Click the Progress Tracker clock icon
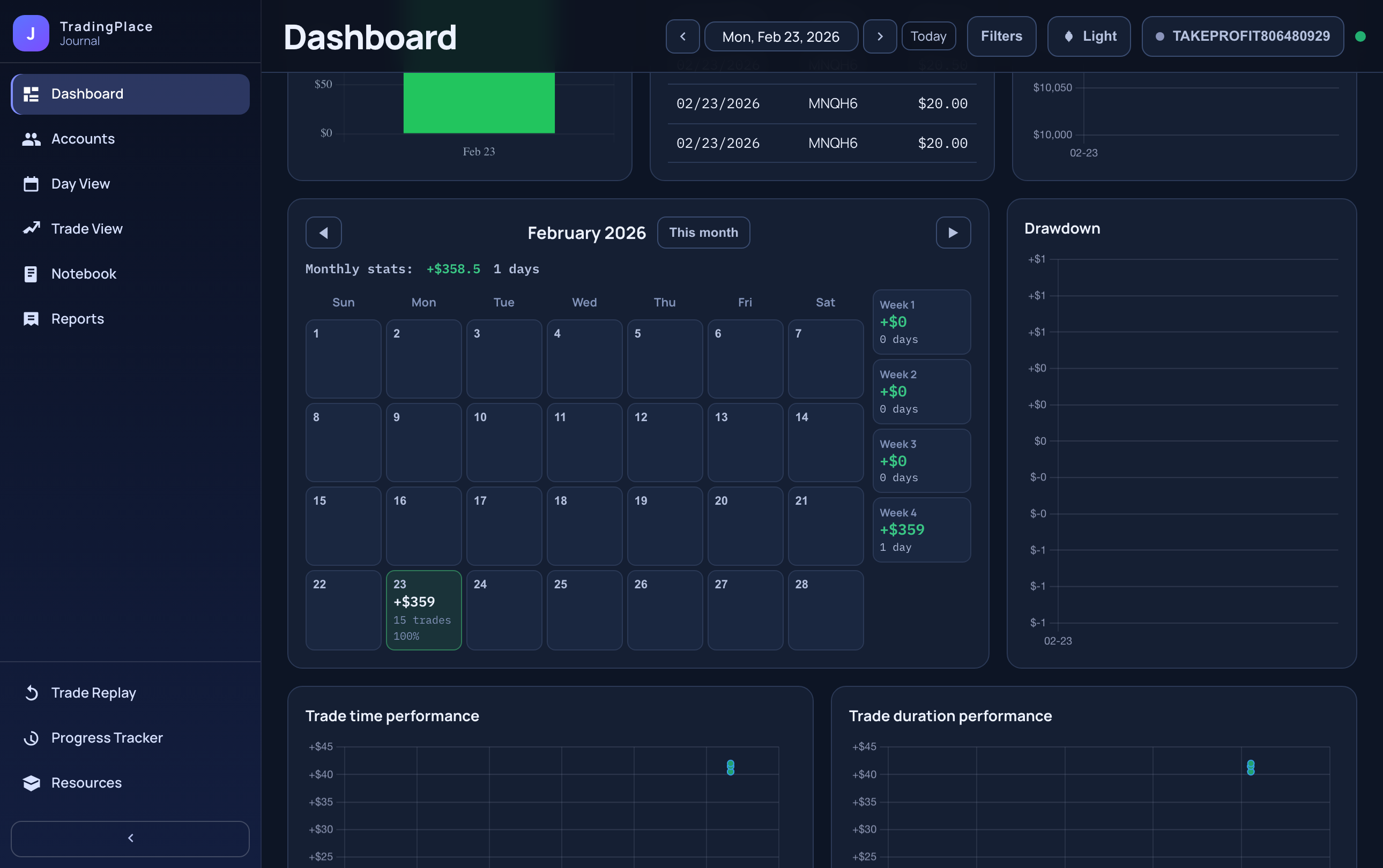This screenshot has width=1383, height=868. (x=31, y=738)
